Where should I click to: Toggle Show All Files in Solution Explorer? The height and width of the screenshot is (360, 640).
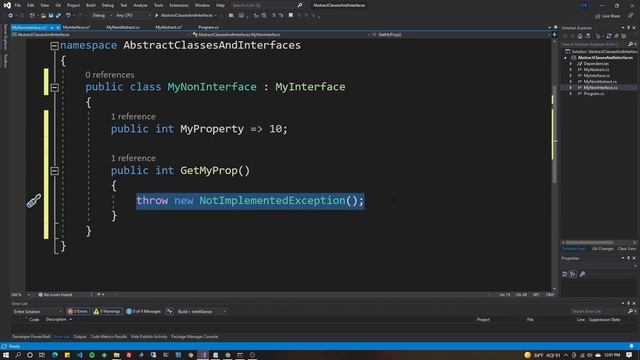(x=623, y=36)
